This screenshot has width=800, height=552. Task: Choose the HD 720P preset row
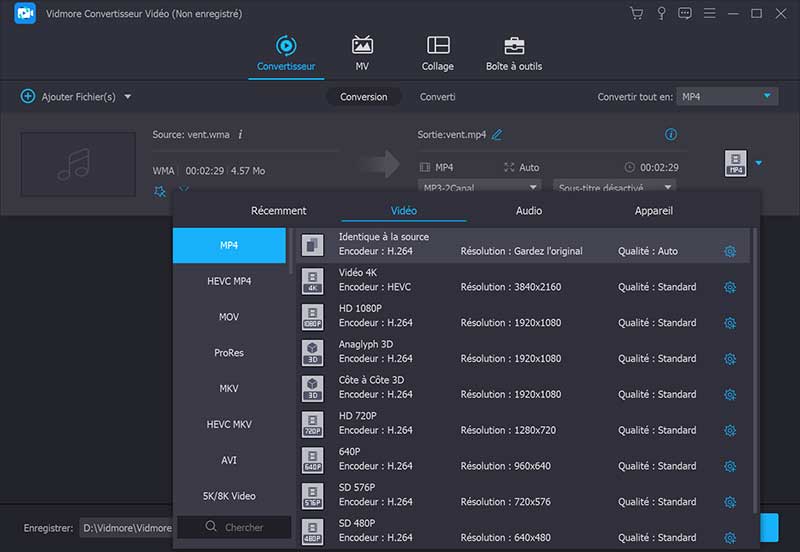pos(520,423)
